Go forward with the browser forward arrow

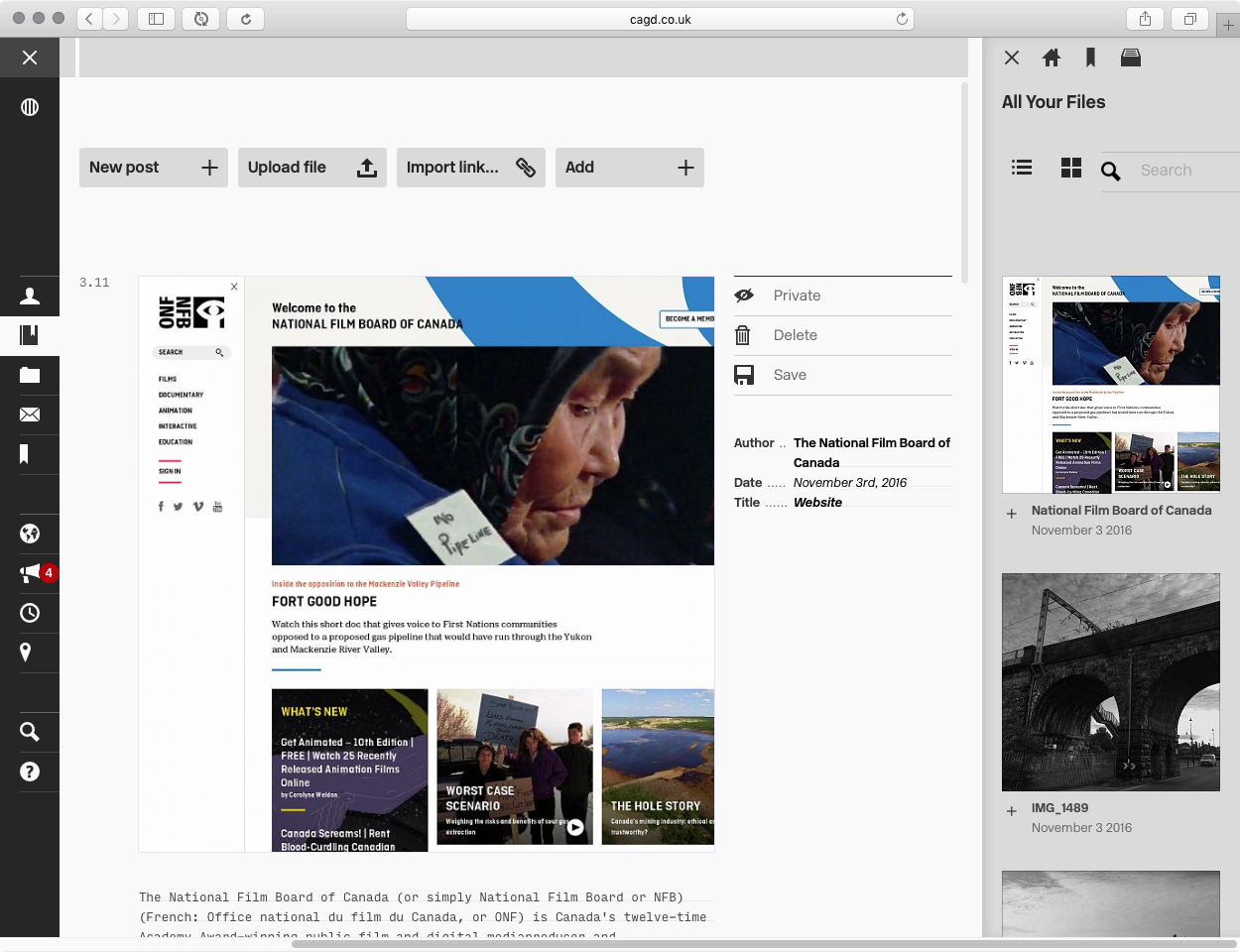(116, 18)
